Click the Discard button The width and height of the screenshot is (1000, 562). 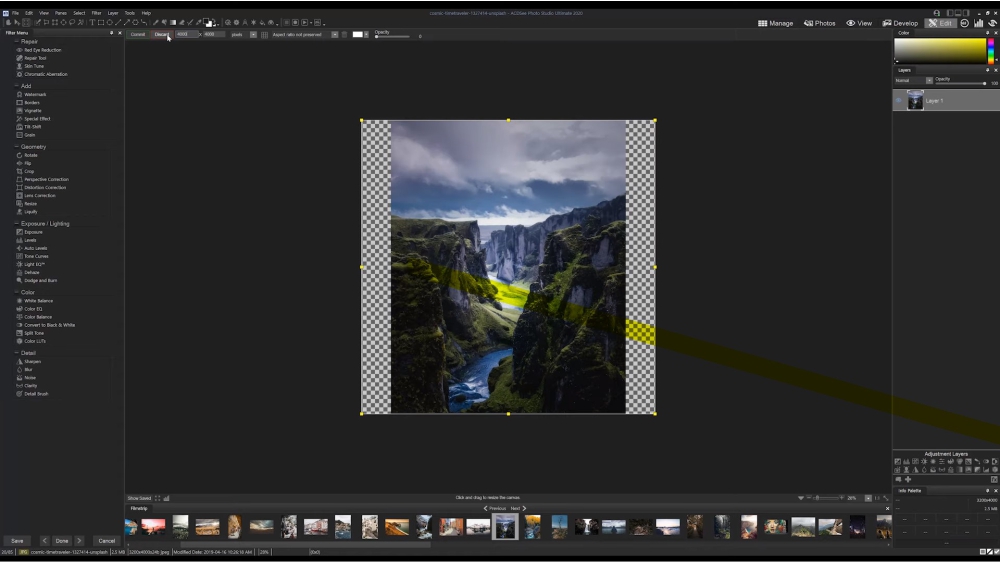162,34
